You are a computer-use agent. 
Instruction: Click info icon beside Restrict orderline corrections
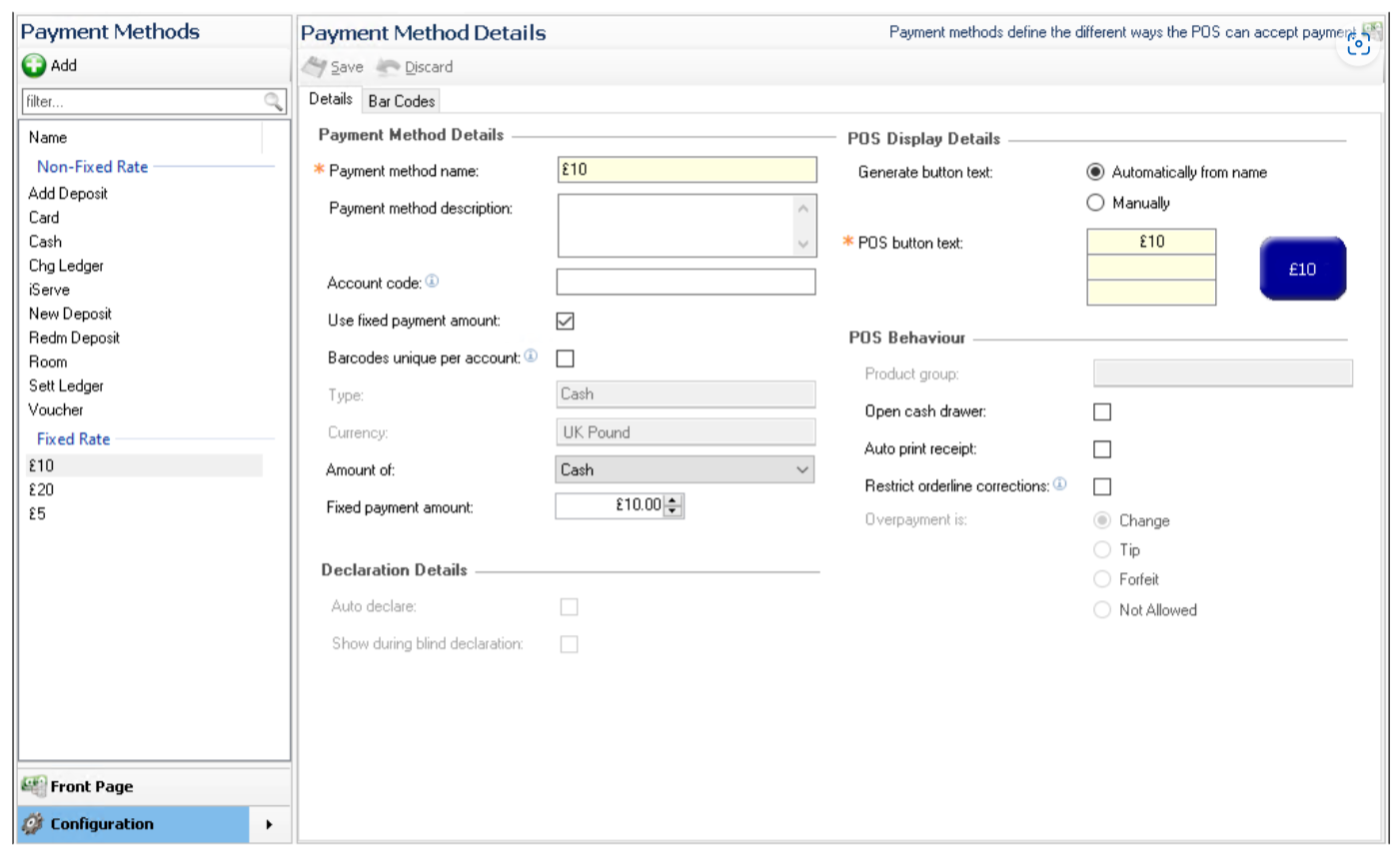[1060, 484]
